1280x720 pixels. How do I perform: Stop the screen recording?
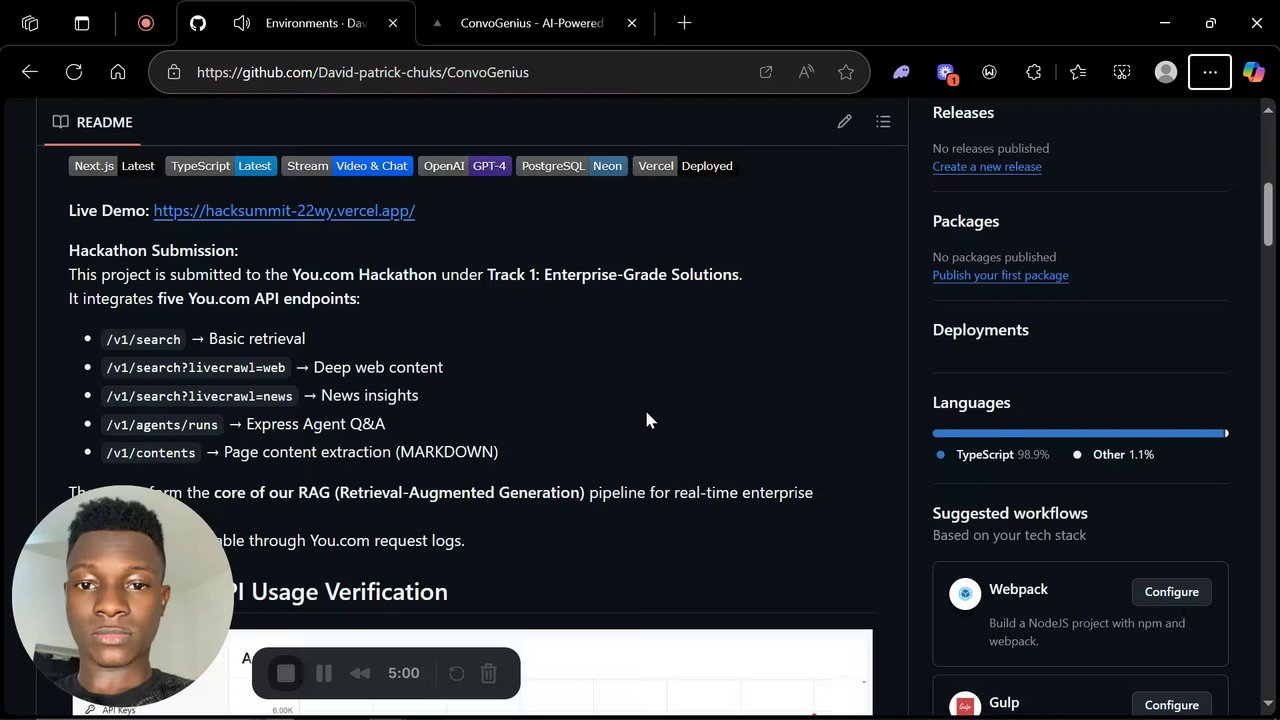[286, 673]
